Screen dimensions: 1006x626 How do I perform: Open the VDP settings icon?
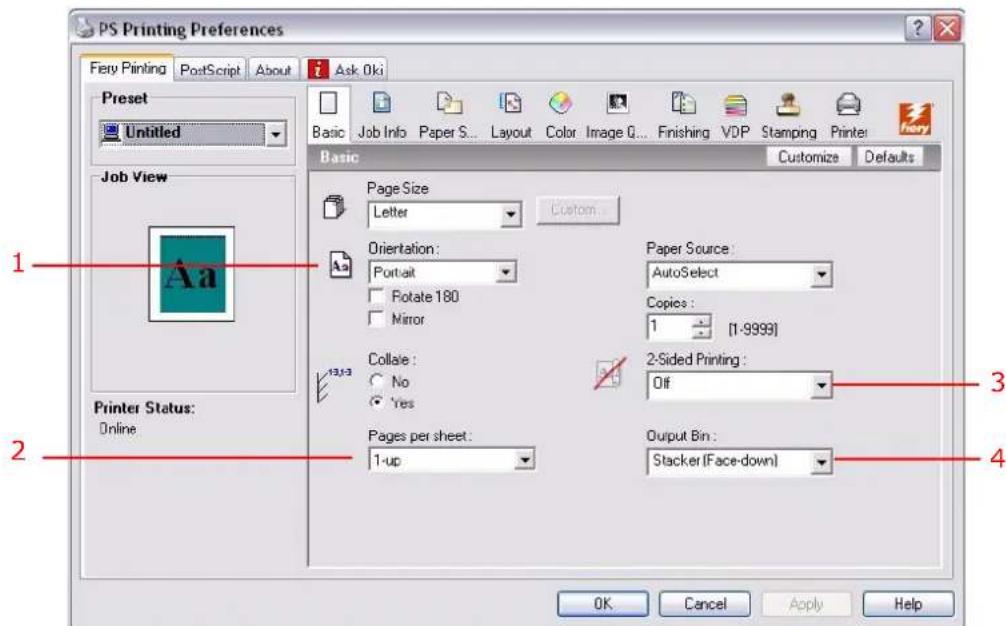pos(735,105)
